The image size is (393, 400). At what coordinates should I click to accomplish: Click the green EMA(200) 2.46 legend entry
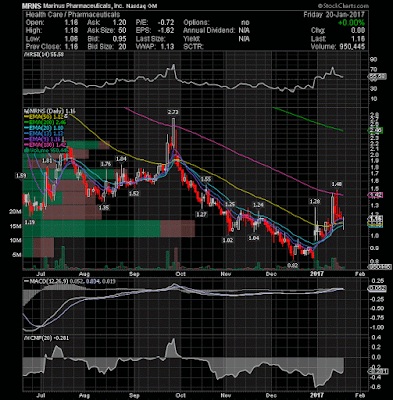[45, 122]
